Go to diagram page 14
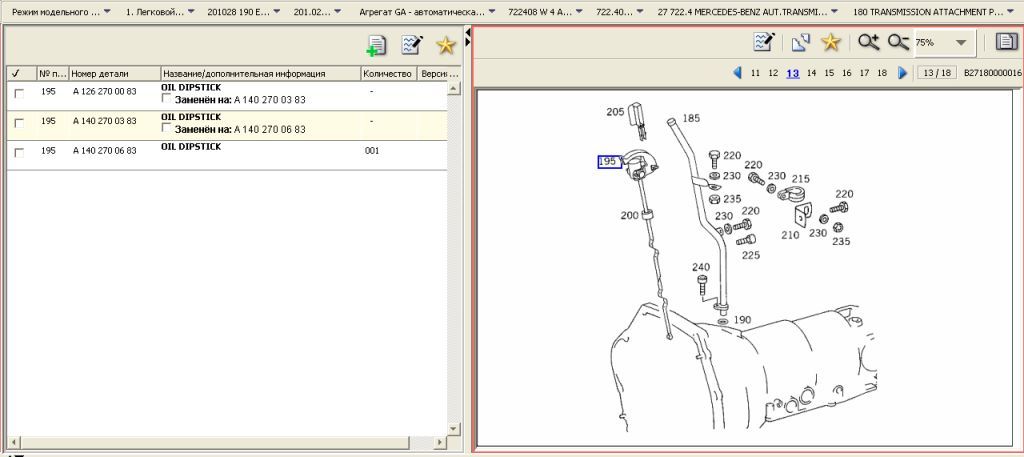This screenshot has width=1024, height=457. [811, 73]
